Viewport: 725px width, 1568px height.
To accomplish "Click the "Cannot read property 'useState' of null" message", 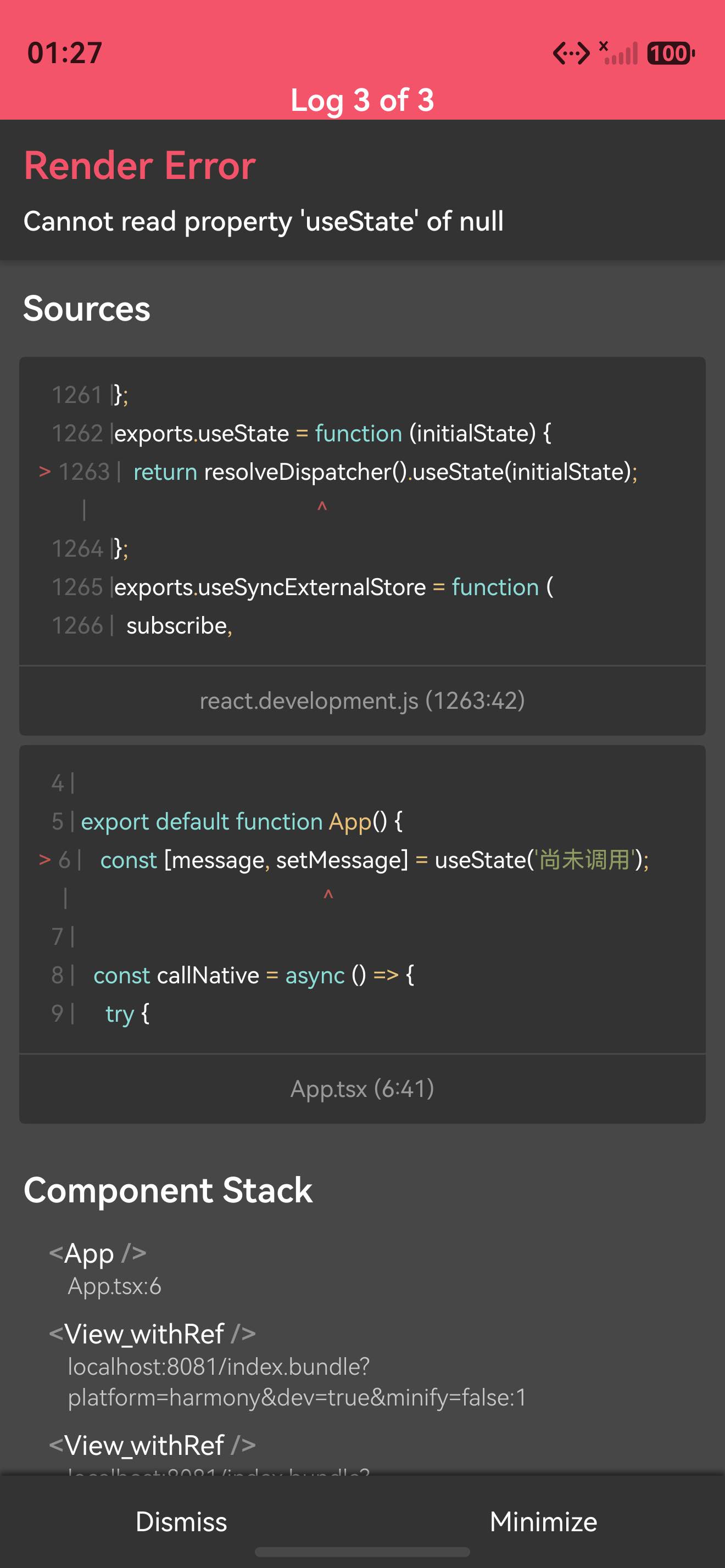I will click(264, 221).
